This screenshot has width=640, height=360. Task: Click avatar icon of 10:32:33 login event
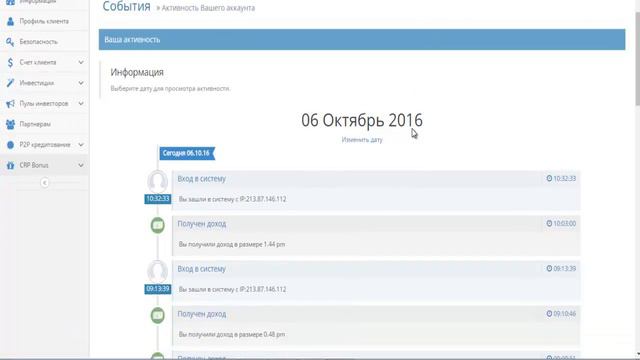tap(158, 181)
